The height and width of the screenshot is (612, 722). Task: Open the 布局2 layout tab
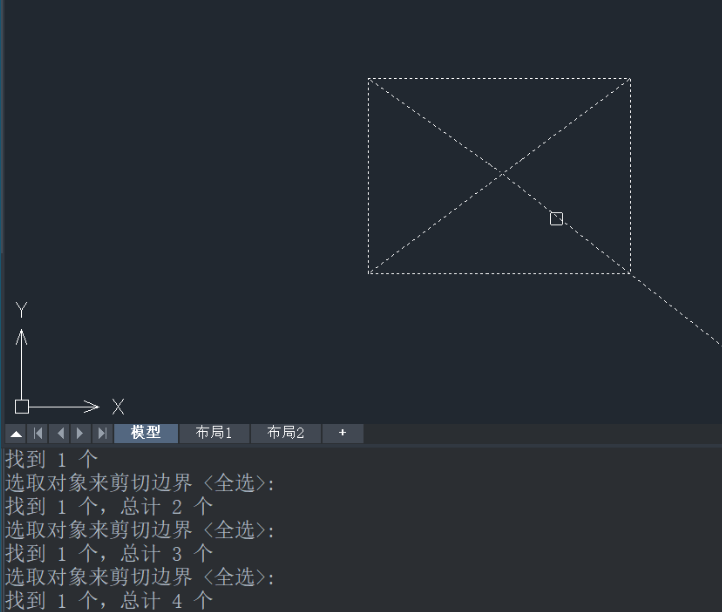coord(285,433)
